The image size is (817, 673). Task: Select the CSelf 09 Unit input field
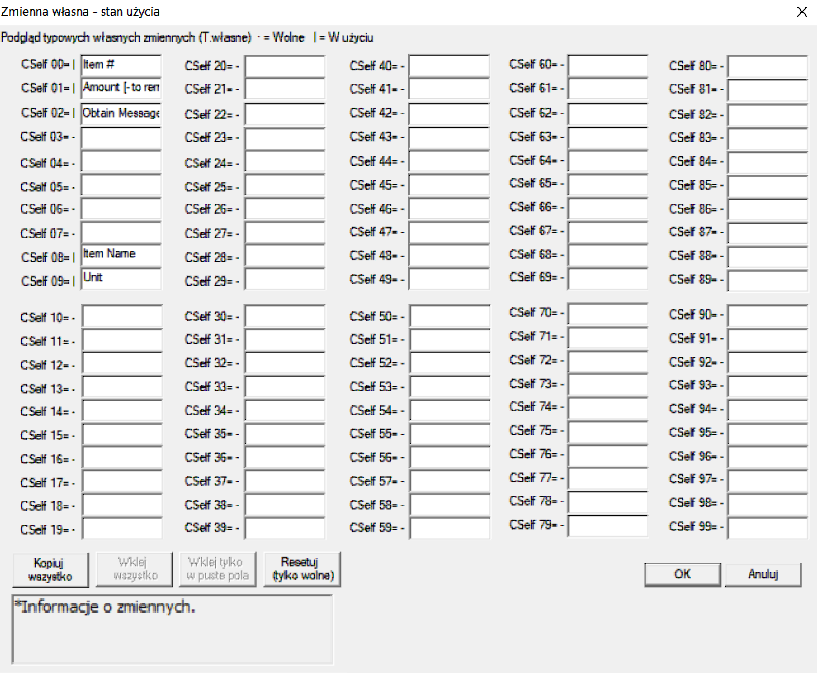(121, 279)
